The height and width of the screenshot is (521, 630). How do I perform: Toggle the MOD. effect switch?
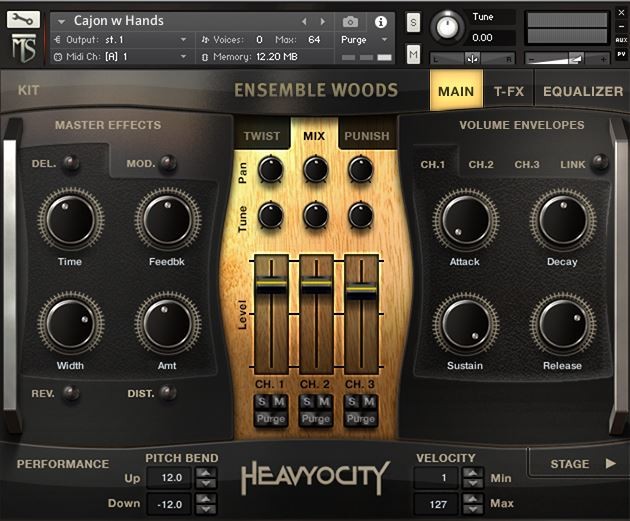pyautogui.click(x=168, y=163)
